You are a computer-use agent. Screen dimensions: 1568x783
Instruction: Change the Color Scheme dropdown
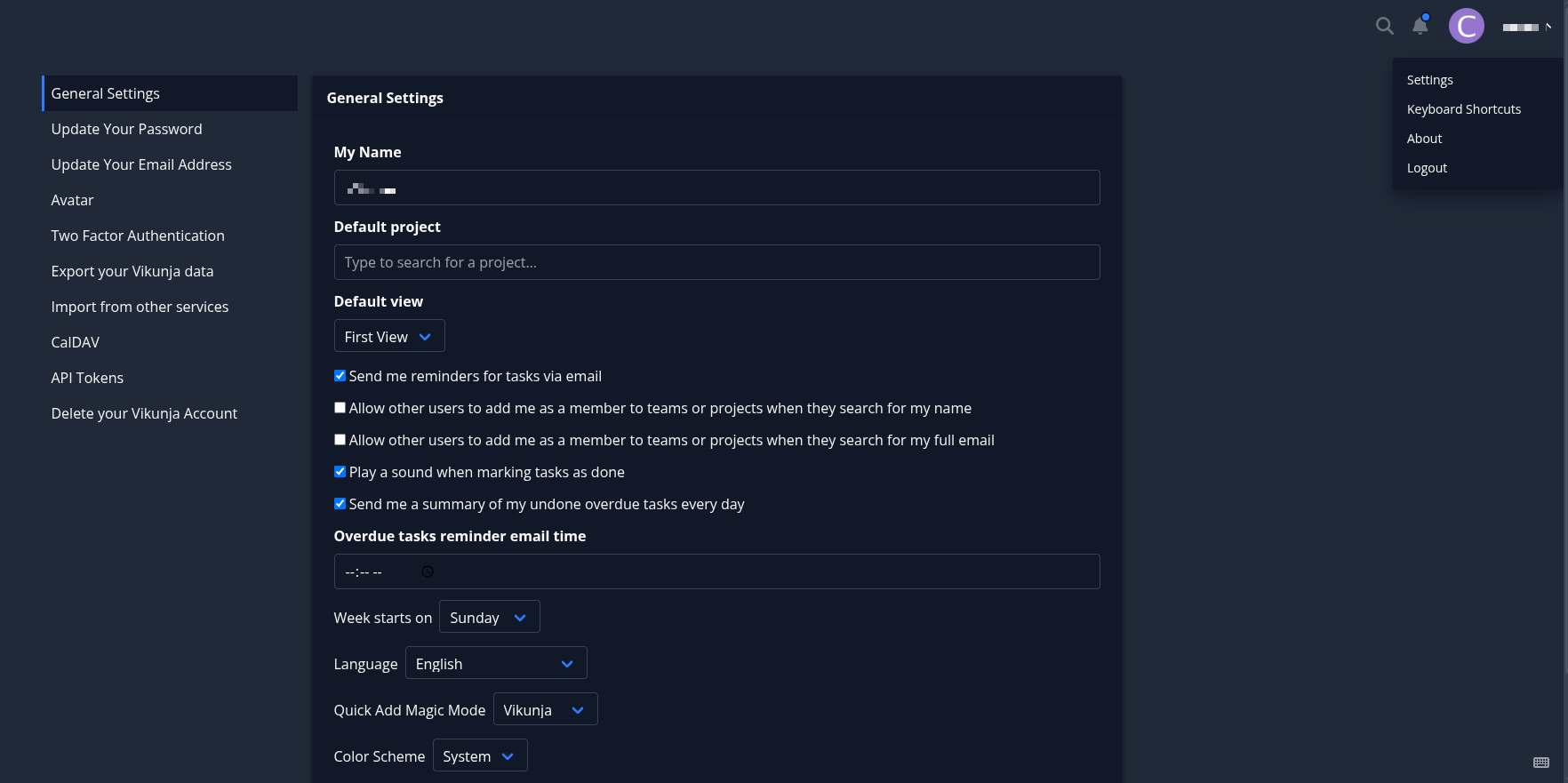point(479,756)
